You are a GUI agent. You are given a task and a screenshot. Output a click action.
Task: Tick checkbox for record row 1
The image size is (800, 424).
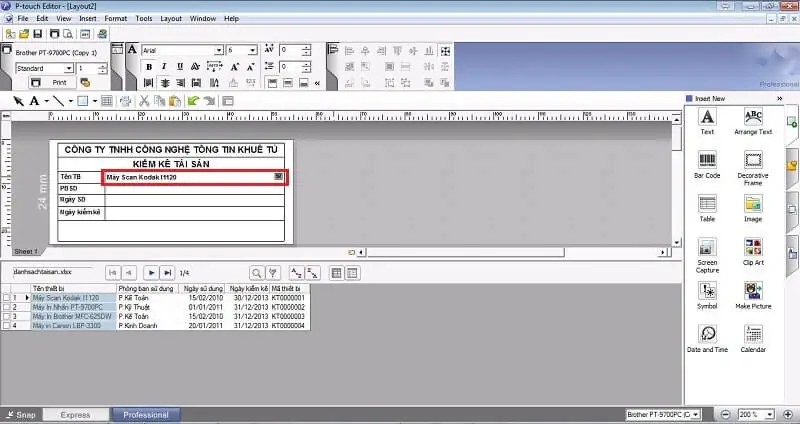(6, 298)
